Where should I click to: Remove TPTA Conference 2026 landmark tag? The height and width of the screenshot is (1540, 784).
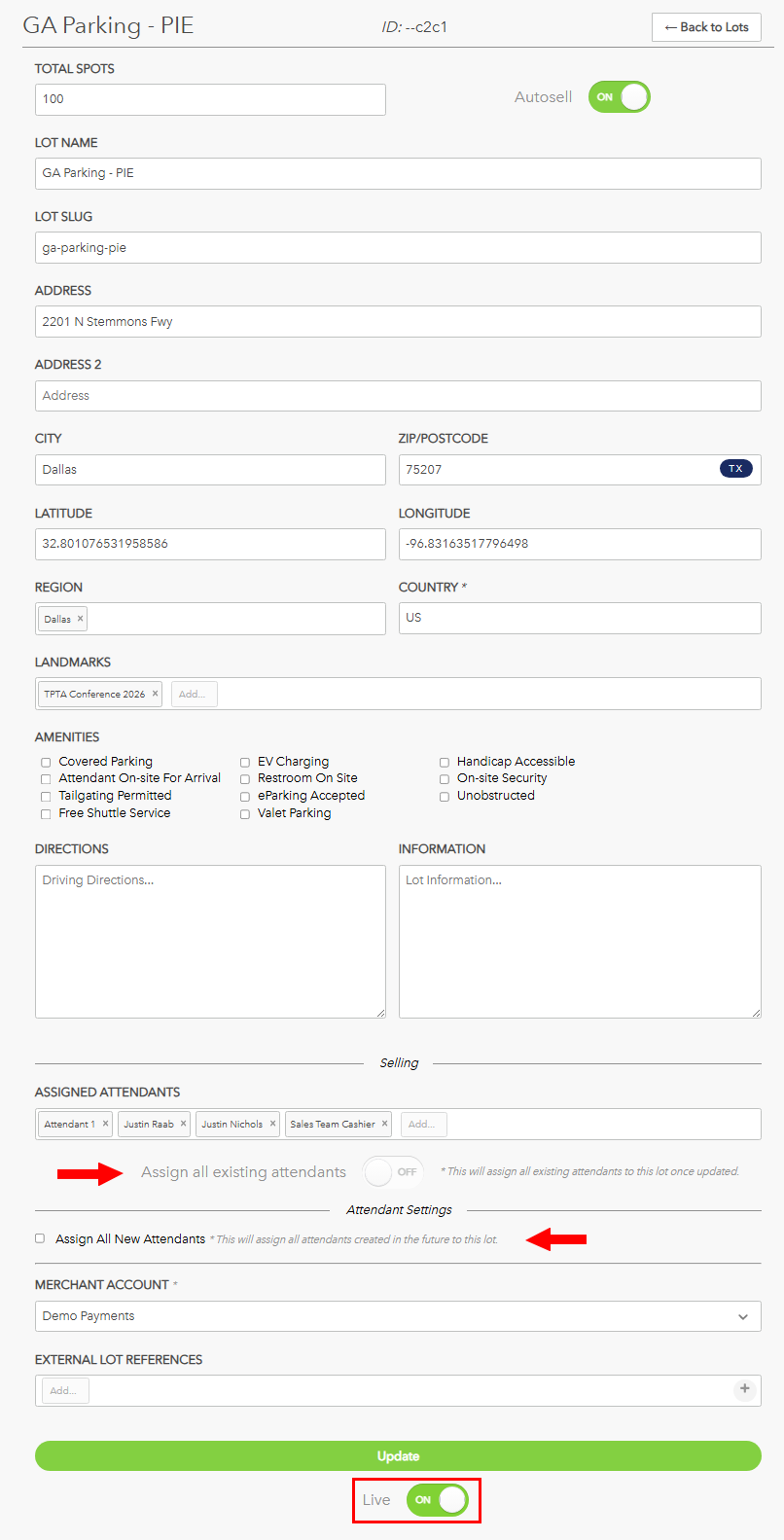155,694
